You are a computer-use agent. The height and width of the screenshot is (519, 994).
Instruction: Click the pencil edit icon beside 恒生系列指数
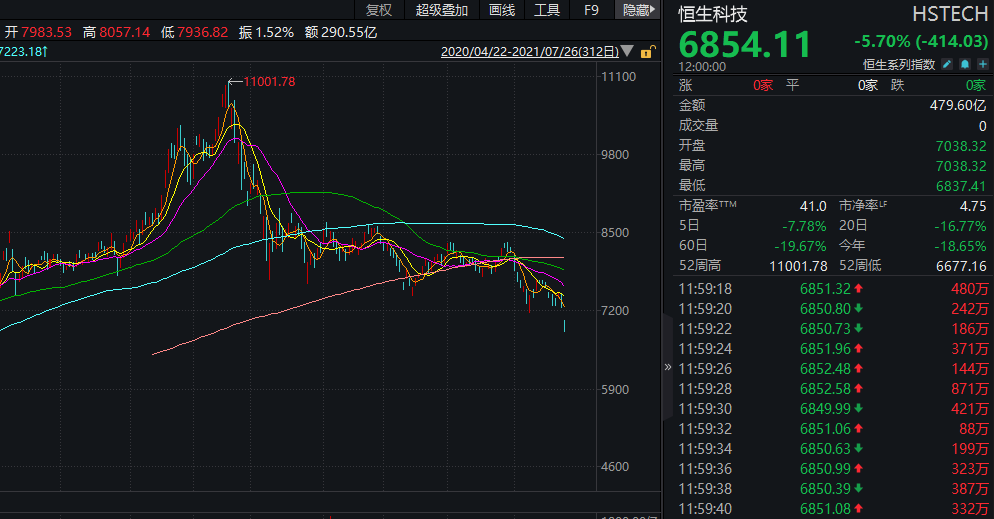tap(948, 64)
